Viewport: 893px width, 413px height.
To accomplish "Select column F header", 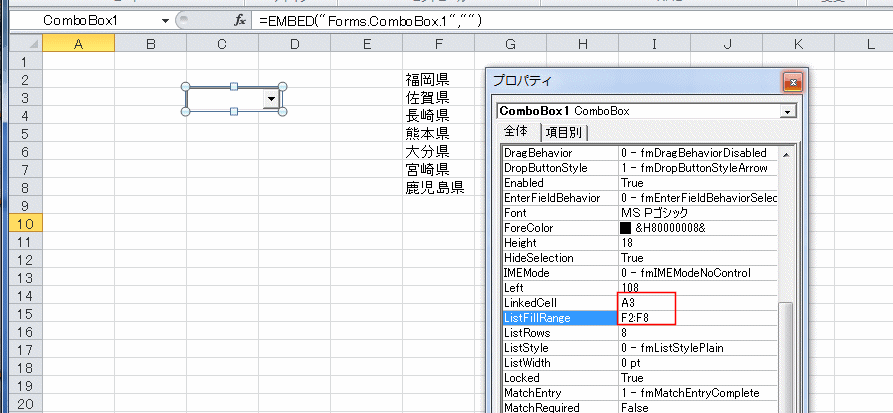I will point(438,43).
